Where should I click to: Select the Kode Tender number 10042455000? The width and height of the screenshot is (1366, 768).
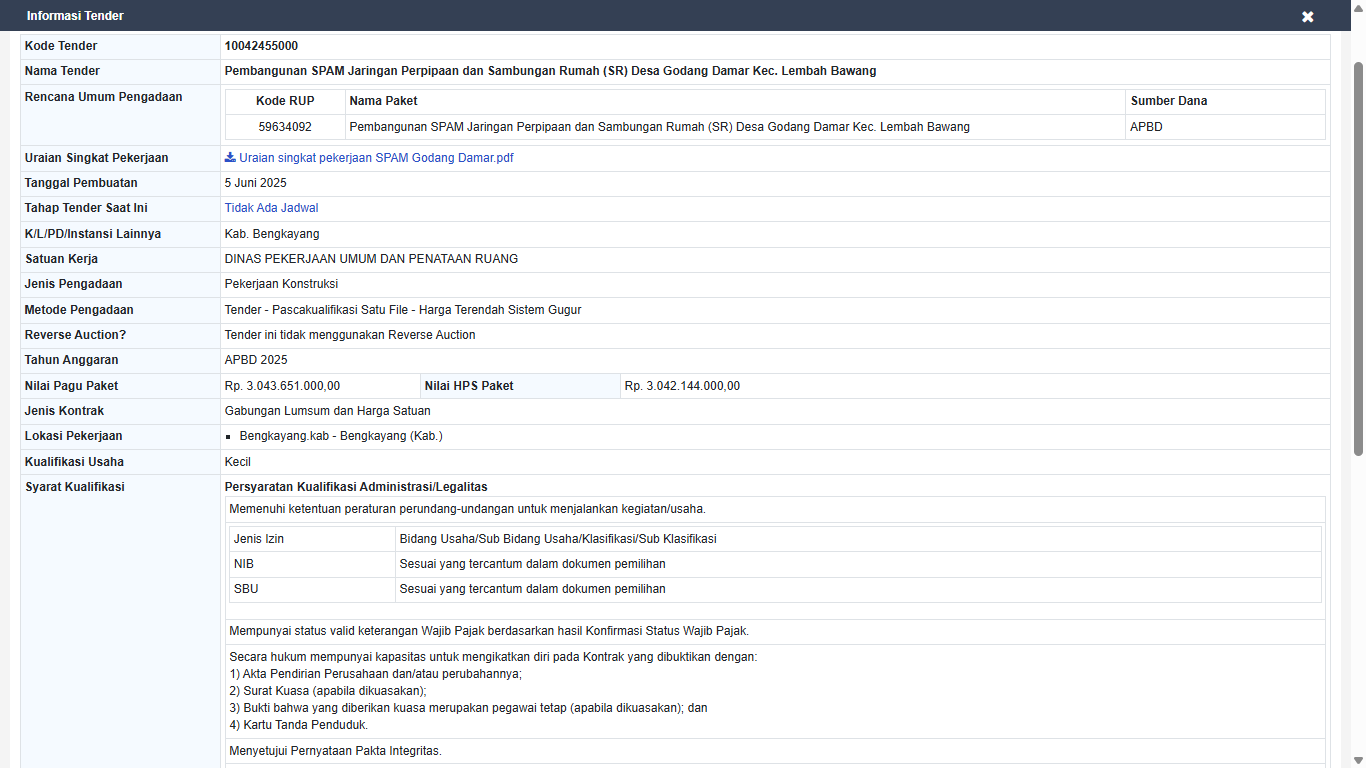261,46
